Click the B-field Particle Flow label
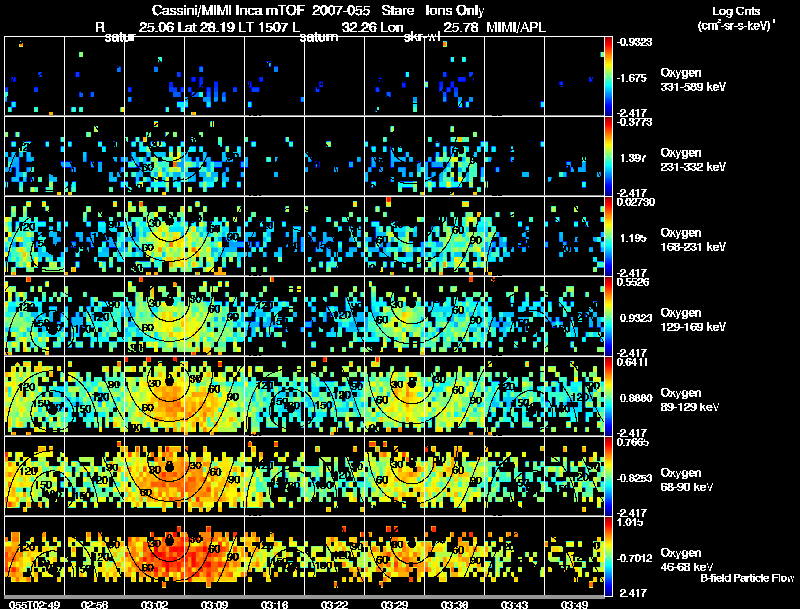The image size is (800, 609). click(747, 578)
